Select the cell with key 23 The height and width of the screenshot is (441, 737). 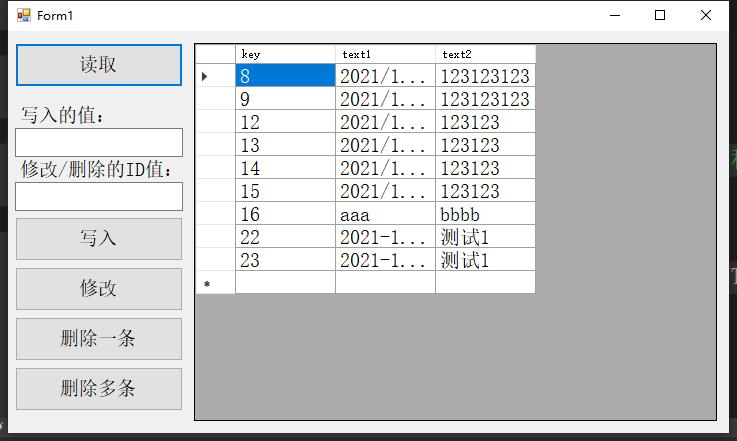[285, 260]
